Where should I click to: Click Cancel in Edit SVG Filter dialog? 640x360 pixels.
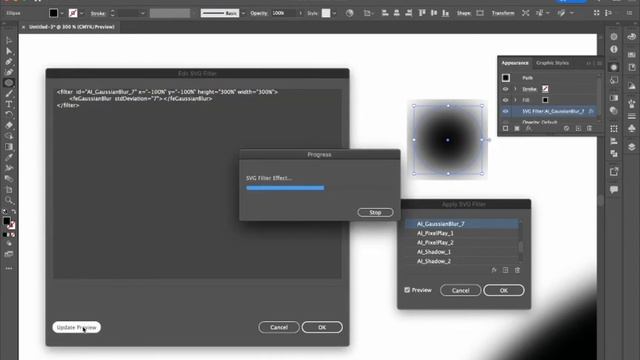279,327
